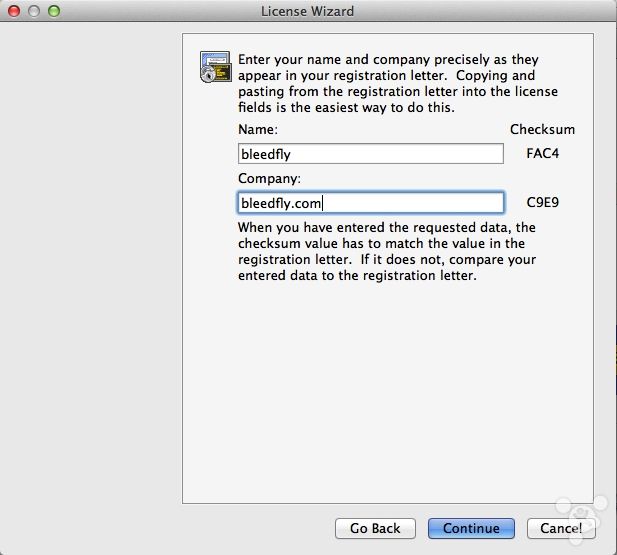Minimize the License Wizard window
This screenshot has height=555, width=617.
pos(34,11)
